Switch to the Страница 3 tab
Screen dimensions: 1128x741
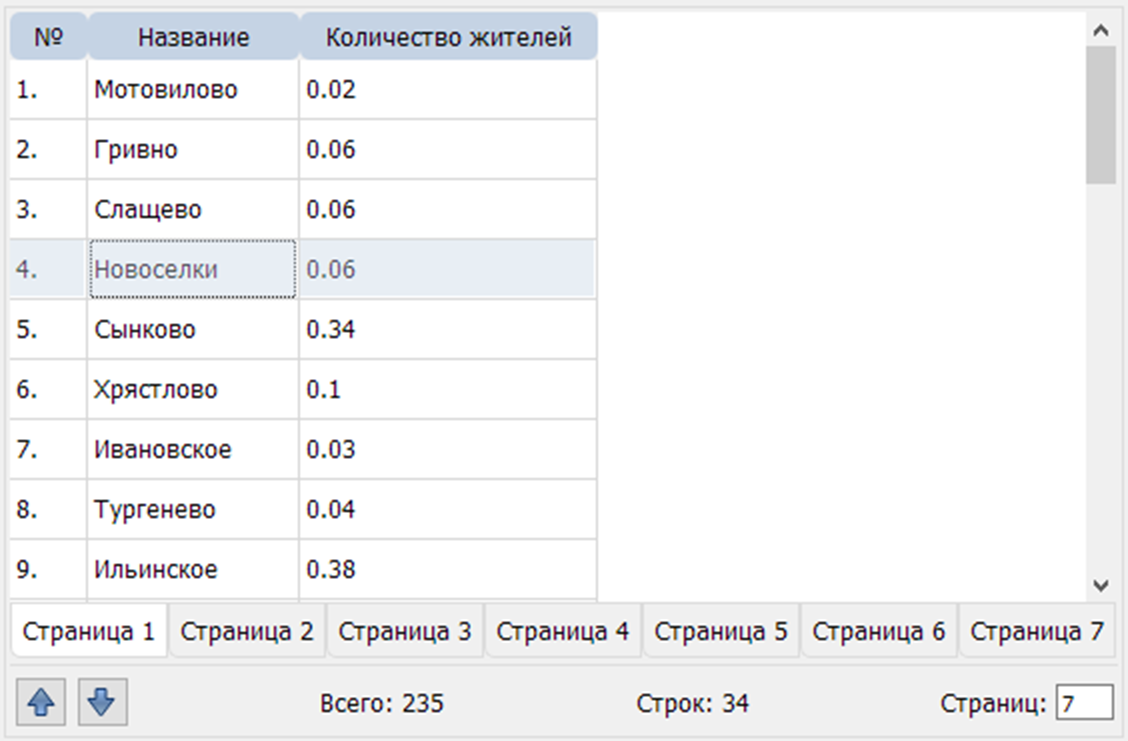coord(405,631)
